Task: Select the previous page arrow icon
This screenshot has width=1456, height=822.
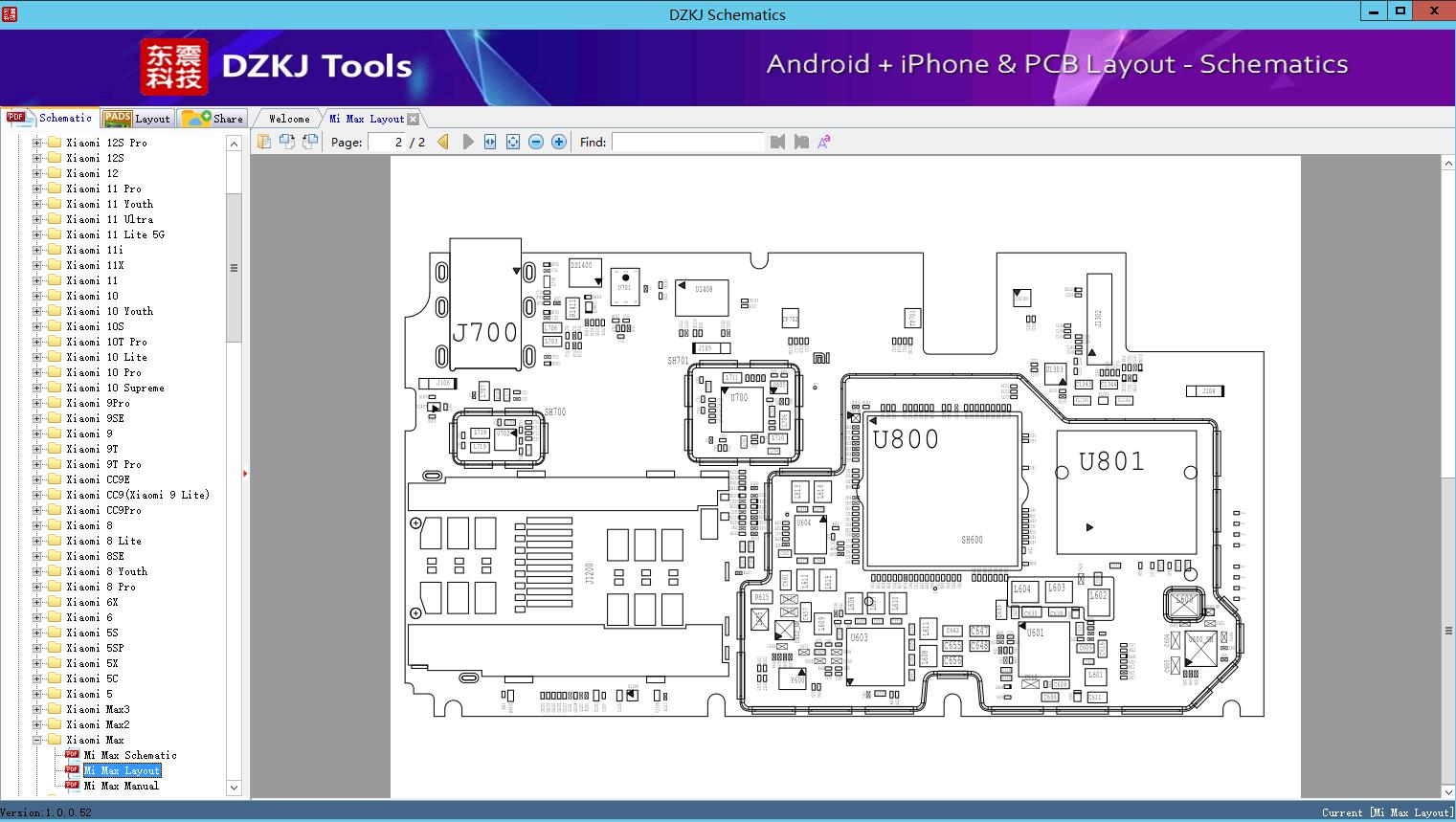Action: point(441,141)
